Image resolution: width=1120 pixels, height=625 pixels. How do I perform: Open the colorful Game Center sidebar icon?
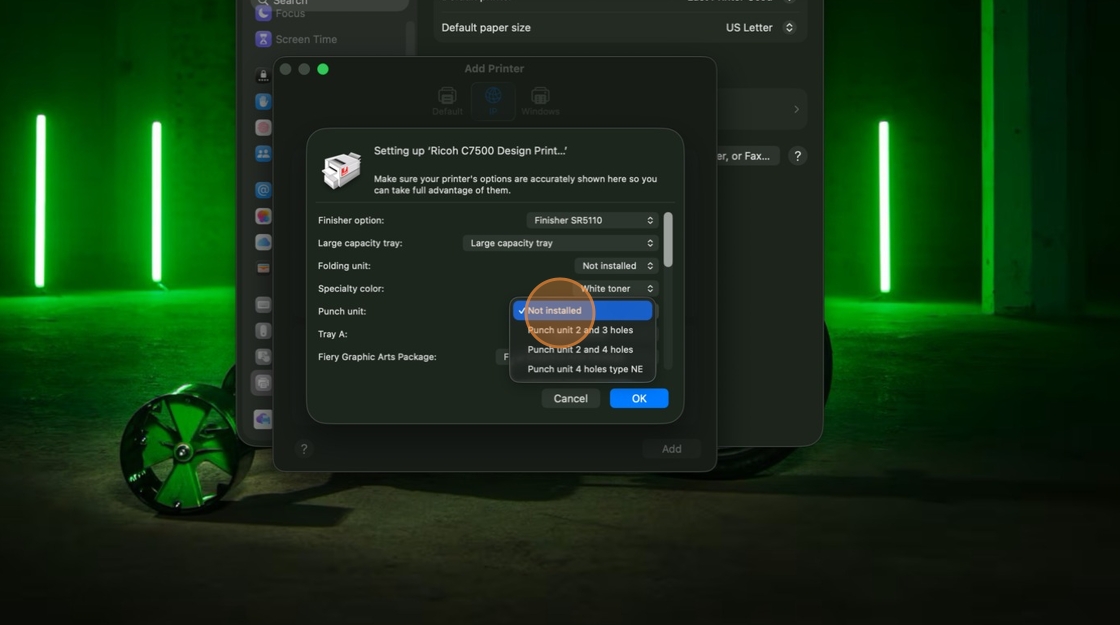[263, 216]
